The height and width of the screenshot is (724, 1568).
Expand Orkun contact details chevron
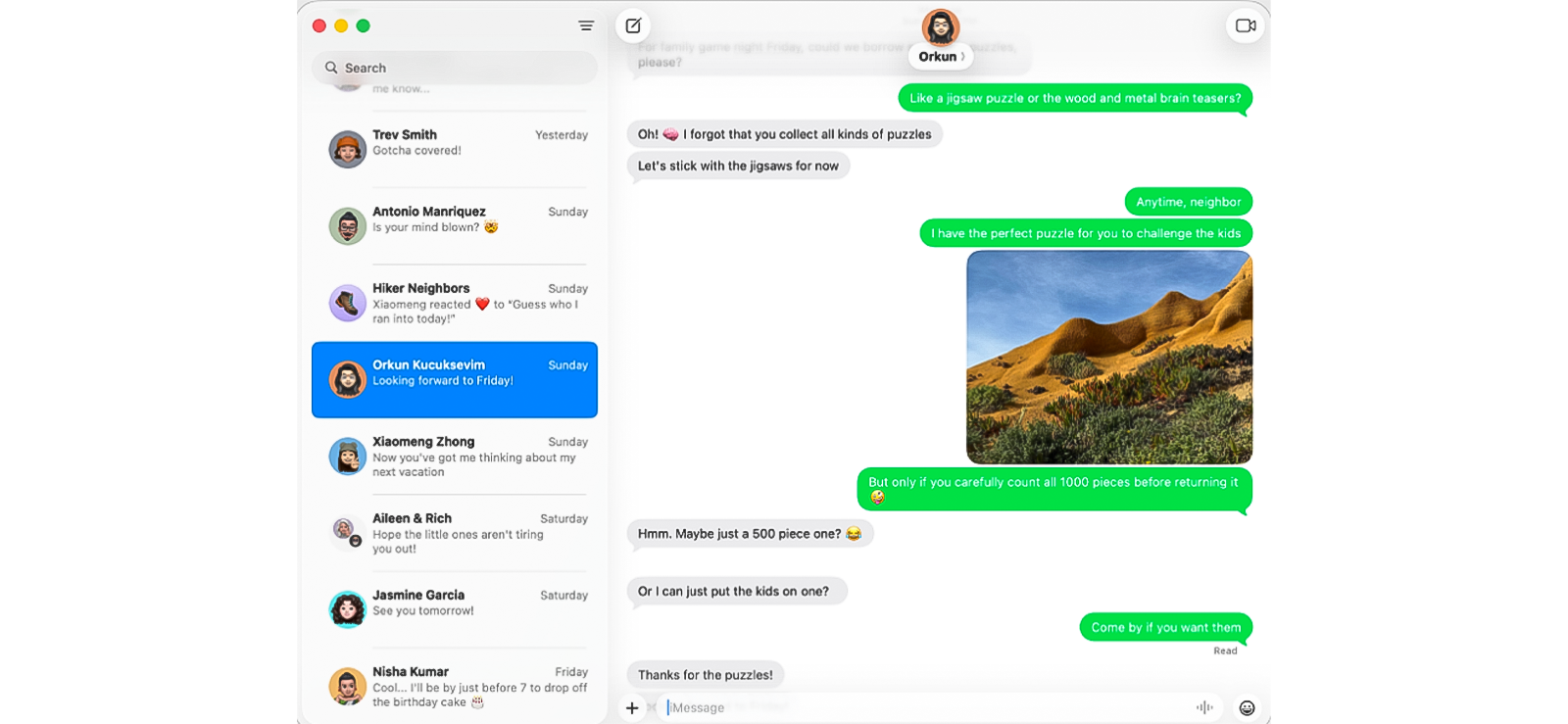[963, 57]
